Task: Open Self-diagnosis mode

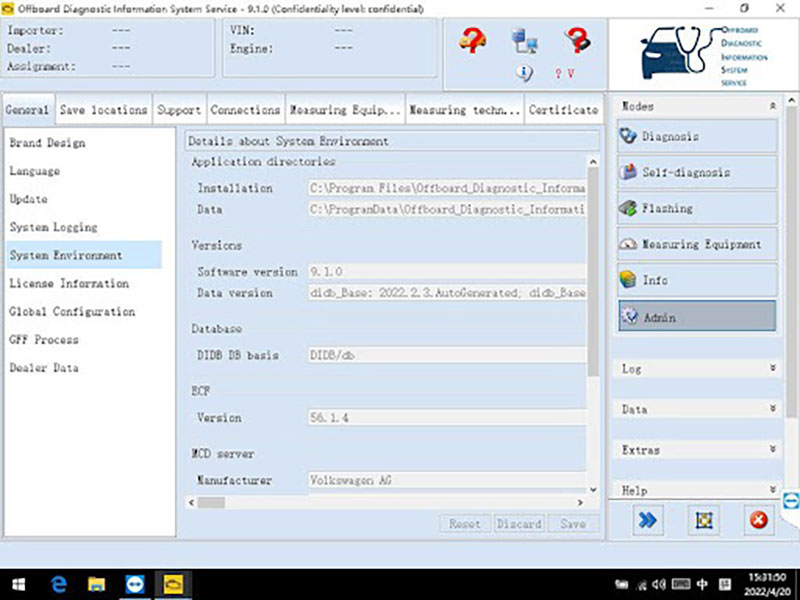Action: (697, 172)
